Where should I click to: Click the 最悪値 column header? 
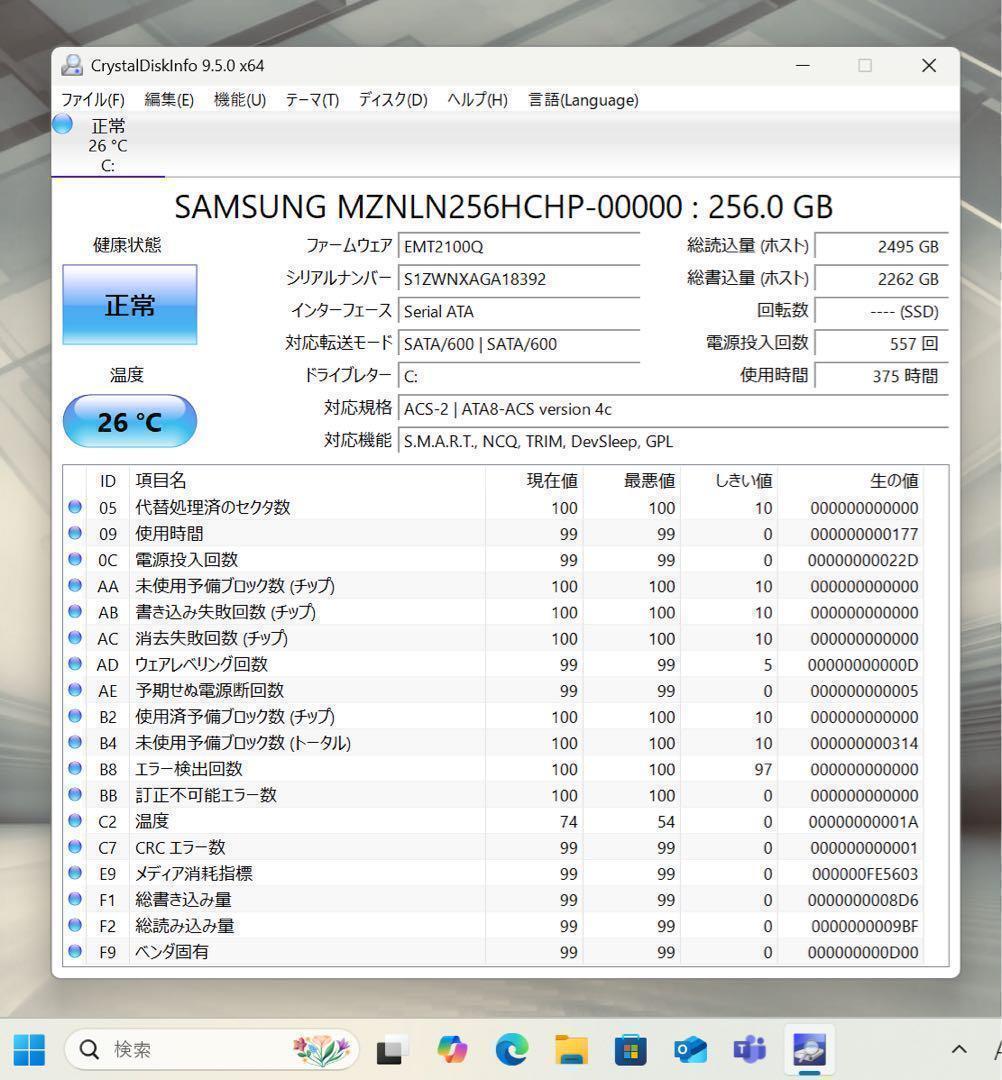tap(631, 481)
